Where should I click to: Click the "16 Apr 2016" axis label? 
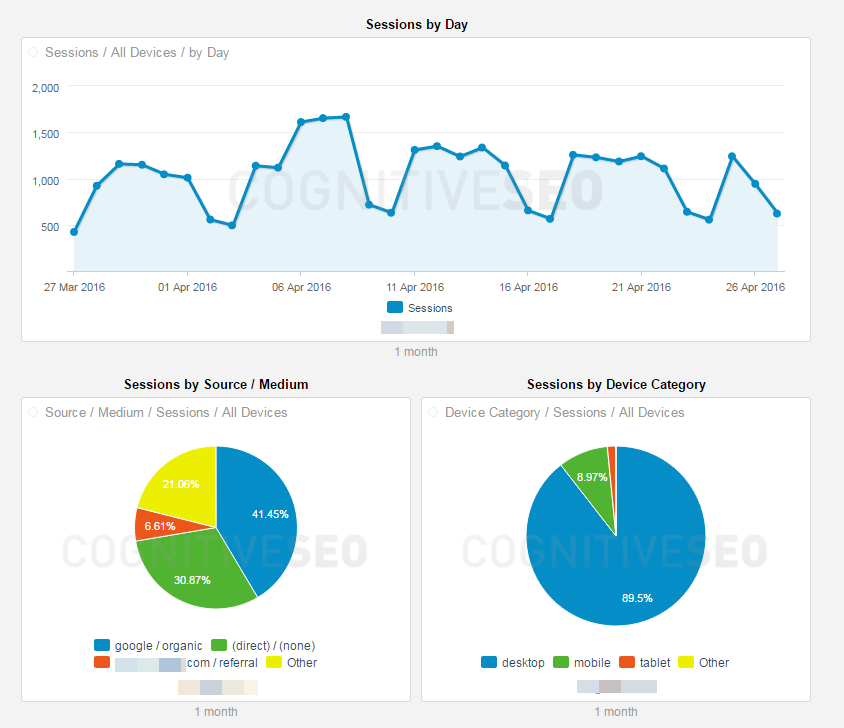click(x=529, y=287)
